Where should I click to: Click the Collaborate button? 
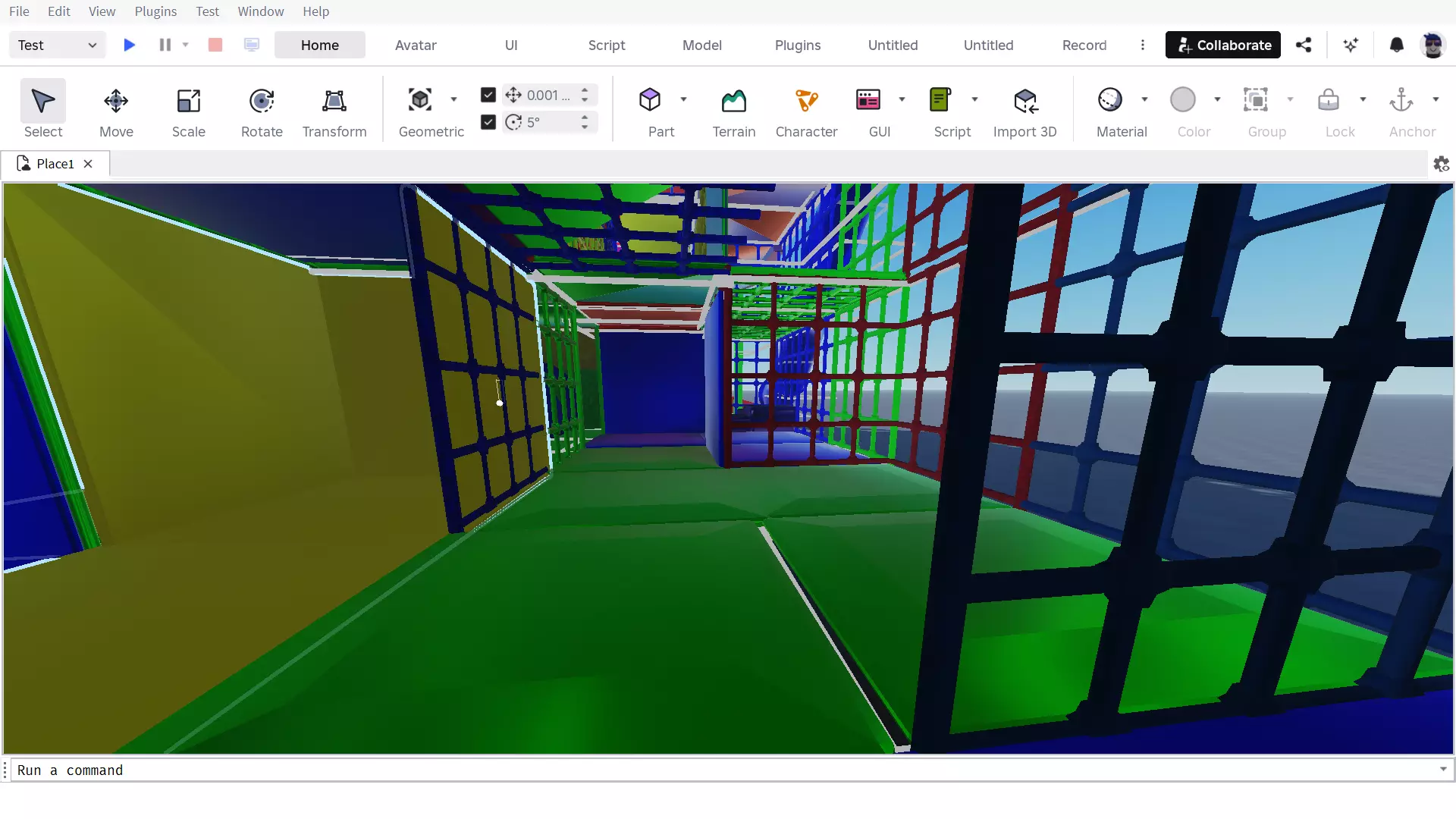point(1223,45)
